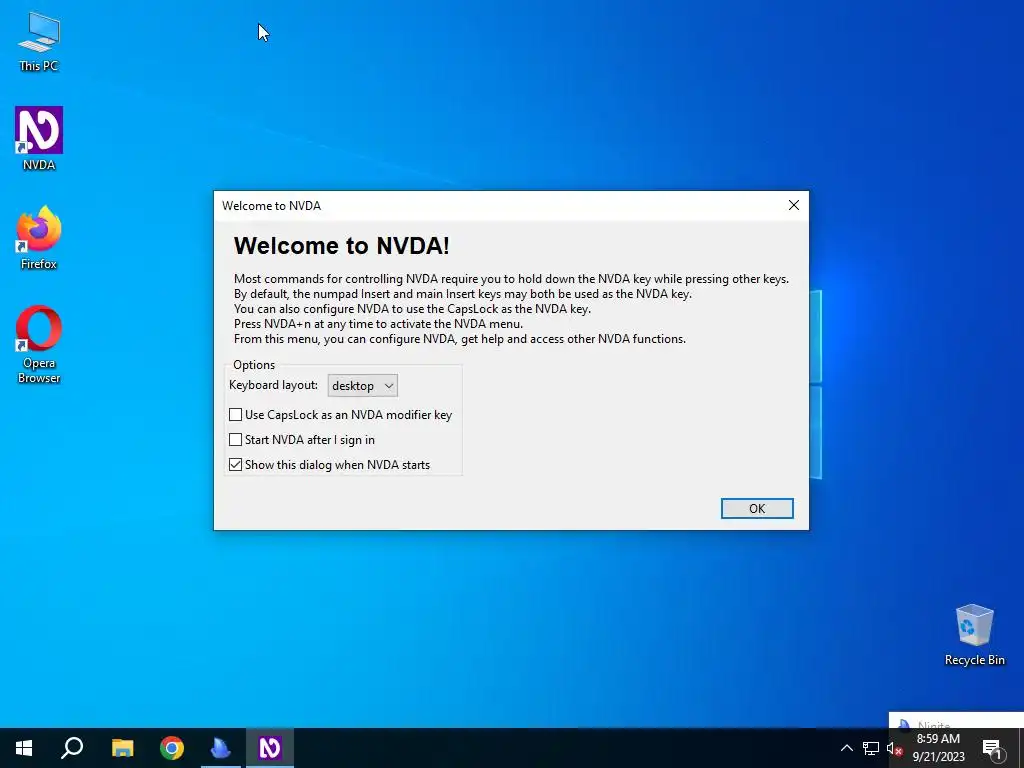Screen dimensions: 1024x768
Task: Open the taskbar clock and date
Action: (938, 748)
